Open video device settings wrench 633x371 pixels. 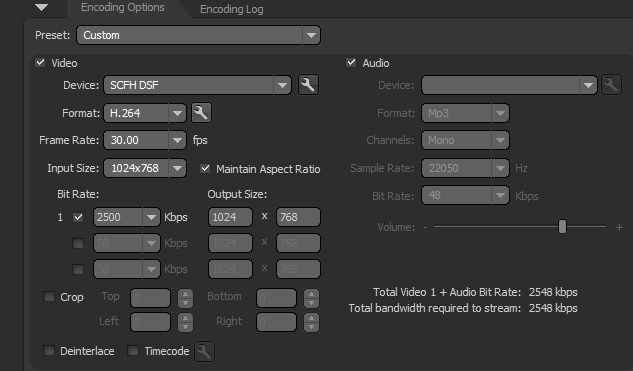coord(308,85)
